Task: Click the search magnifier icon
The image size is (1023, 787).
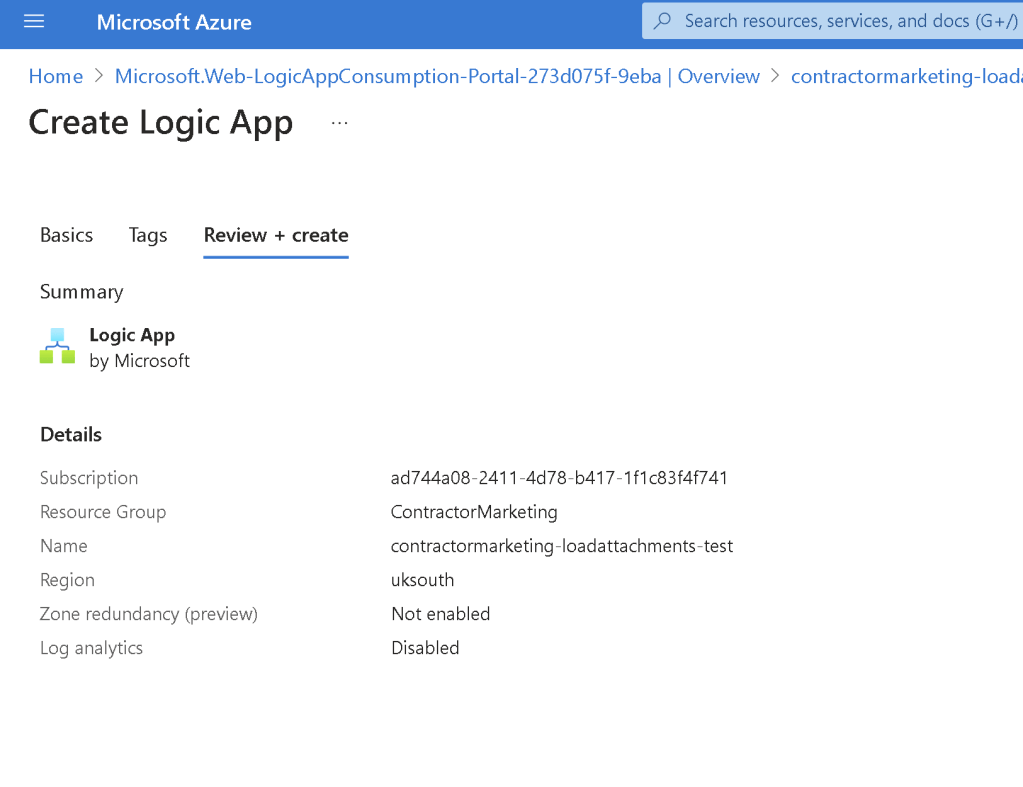Action: pos(662,21)
